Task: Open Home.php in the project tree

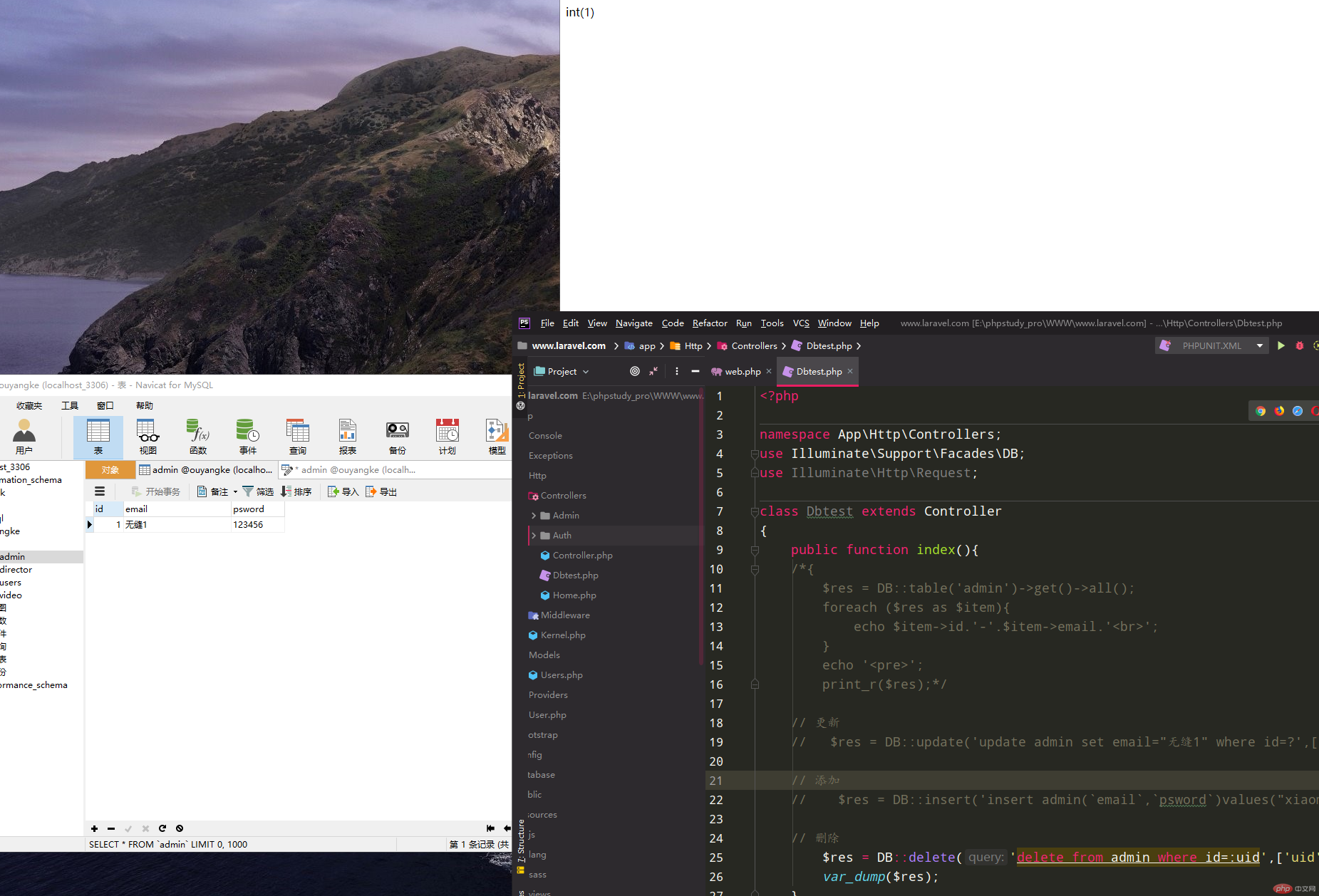Action: (574, 595)
